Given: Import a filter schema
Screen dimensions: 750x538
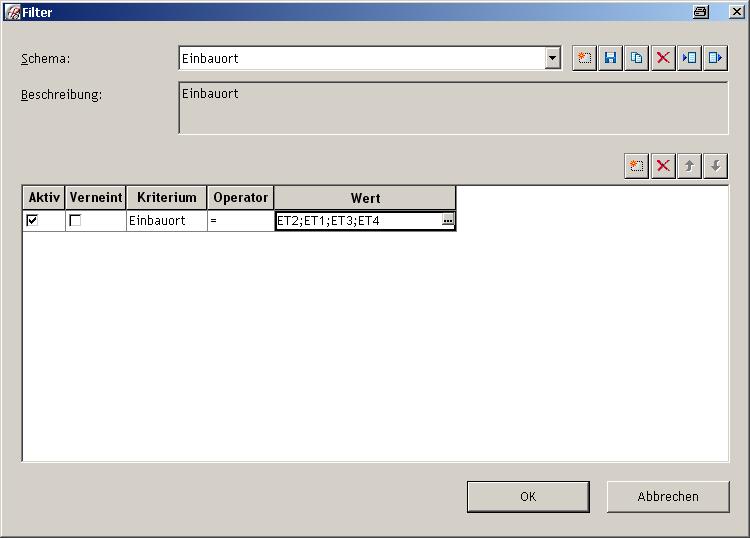Looking at the screenshot, I should pyautogui.click(x=689, y=58).
